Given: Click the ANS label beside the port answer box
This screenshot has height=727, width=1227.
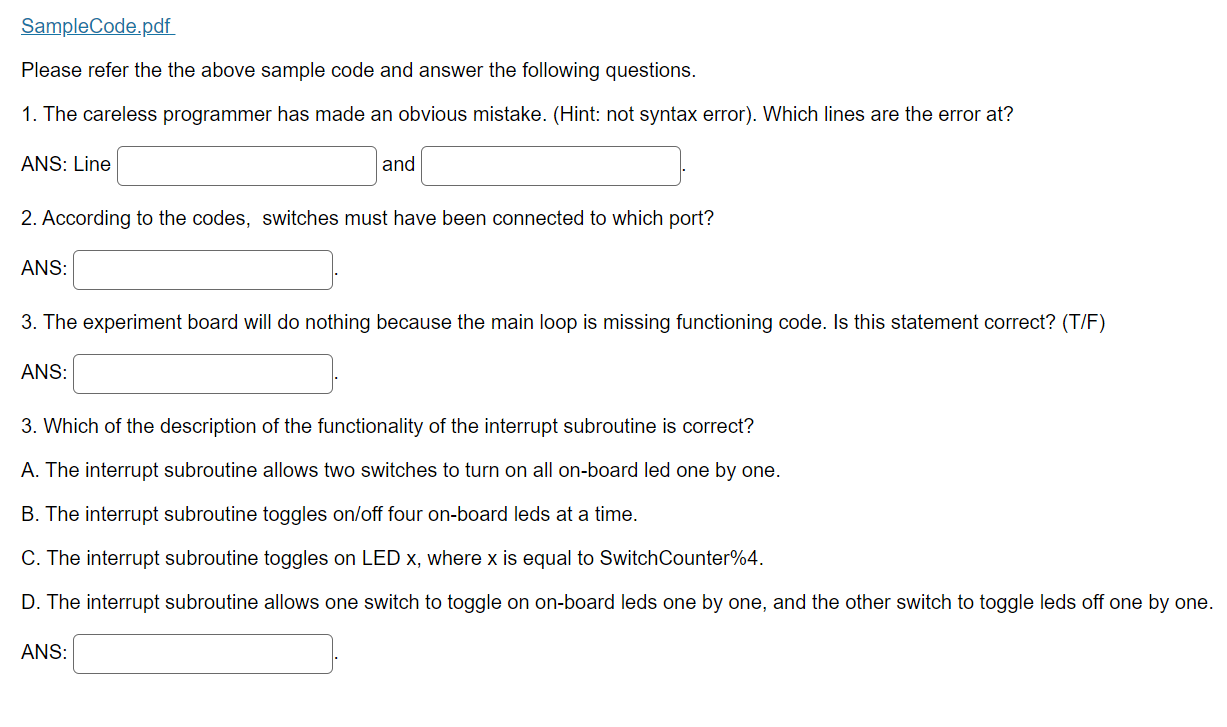Looking at the screenshot, I should pyautogui.click(x=42, y=268).
